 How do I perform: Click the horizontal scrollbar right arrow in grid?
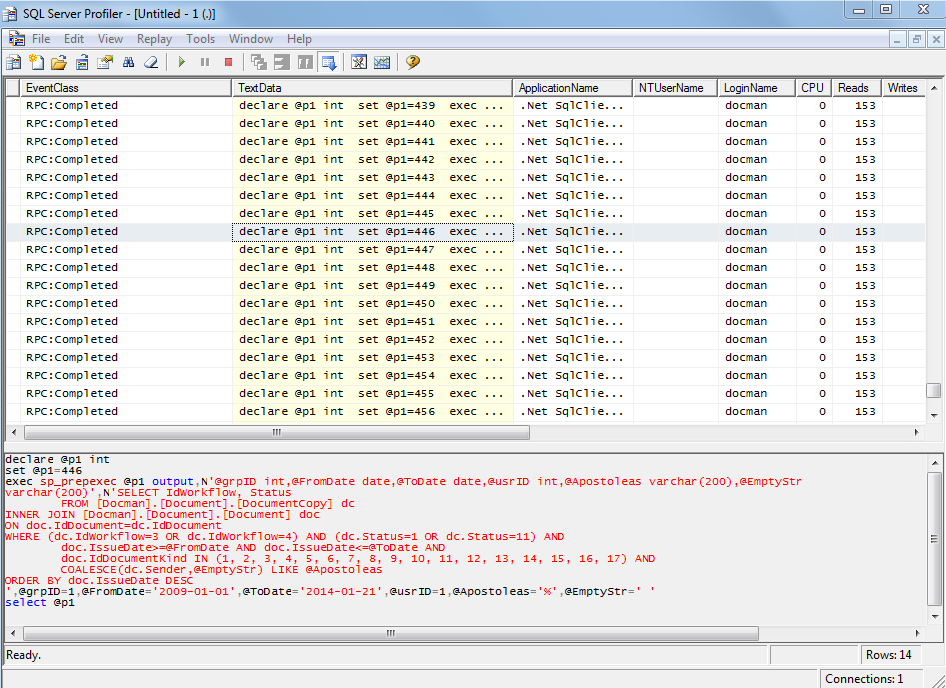pos(916,432)
